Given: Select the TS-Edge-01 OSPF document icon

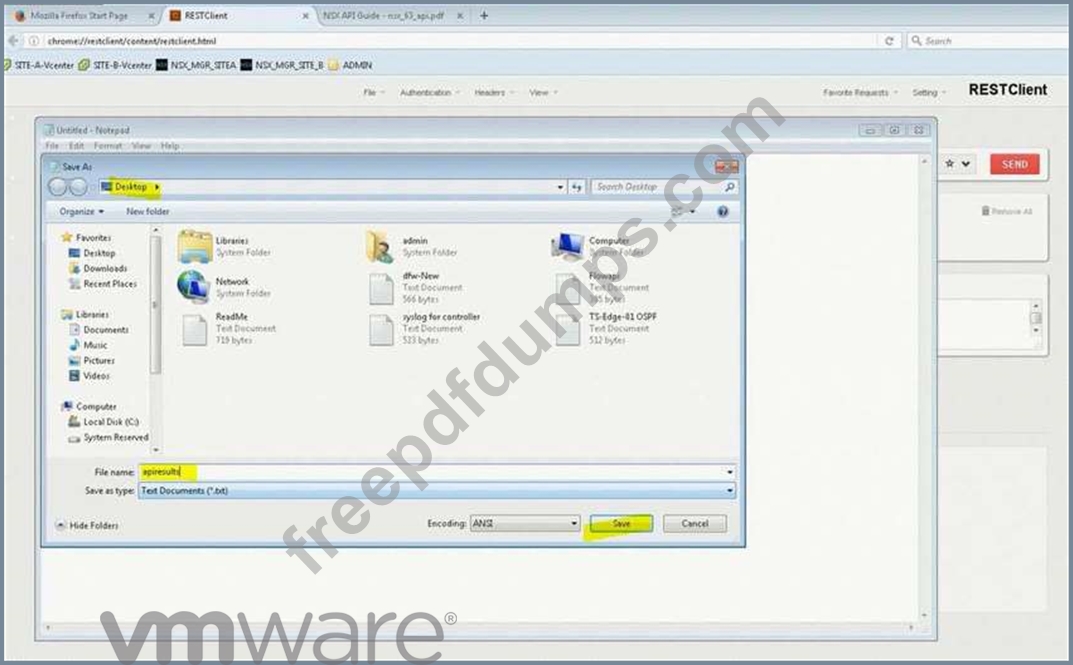Looking at the screenshot, I should [568, 329].
